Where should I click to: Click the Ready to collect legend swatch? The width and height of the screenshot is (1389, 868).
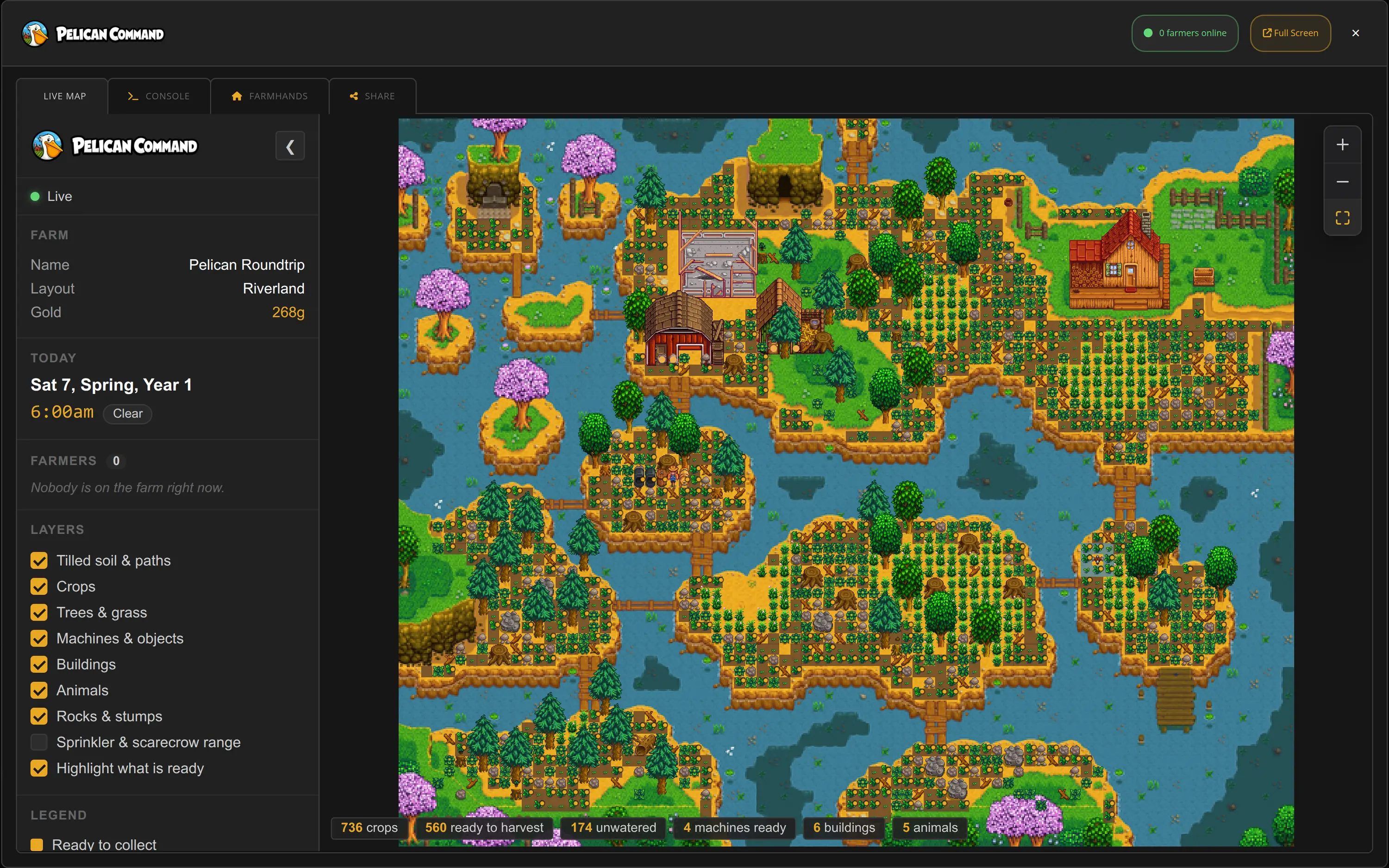pyautogui.click(x=37, y=844)
